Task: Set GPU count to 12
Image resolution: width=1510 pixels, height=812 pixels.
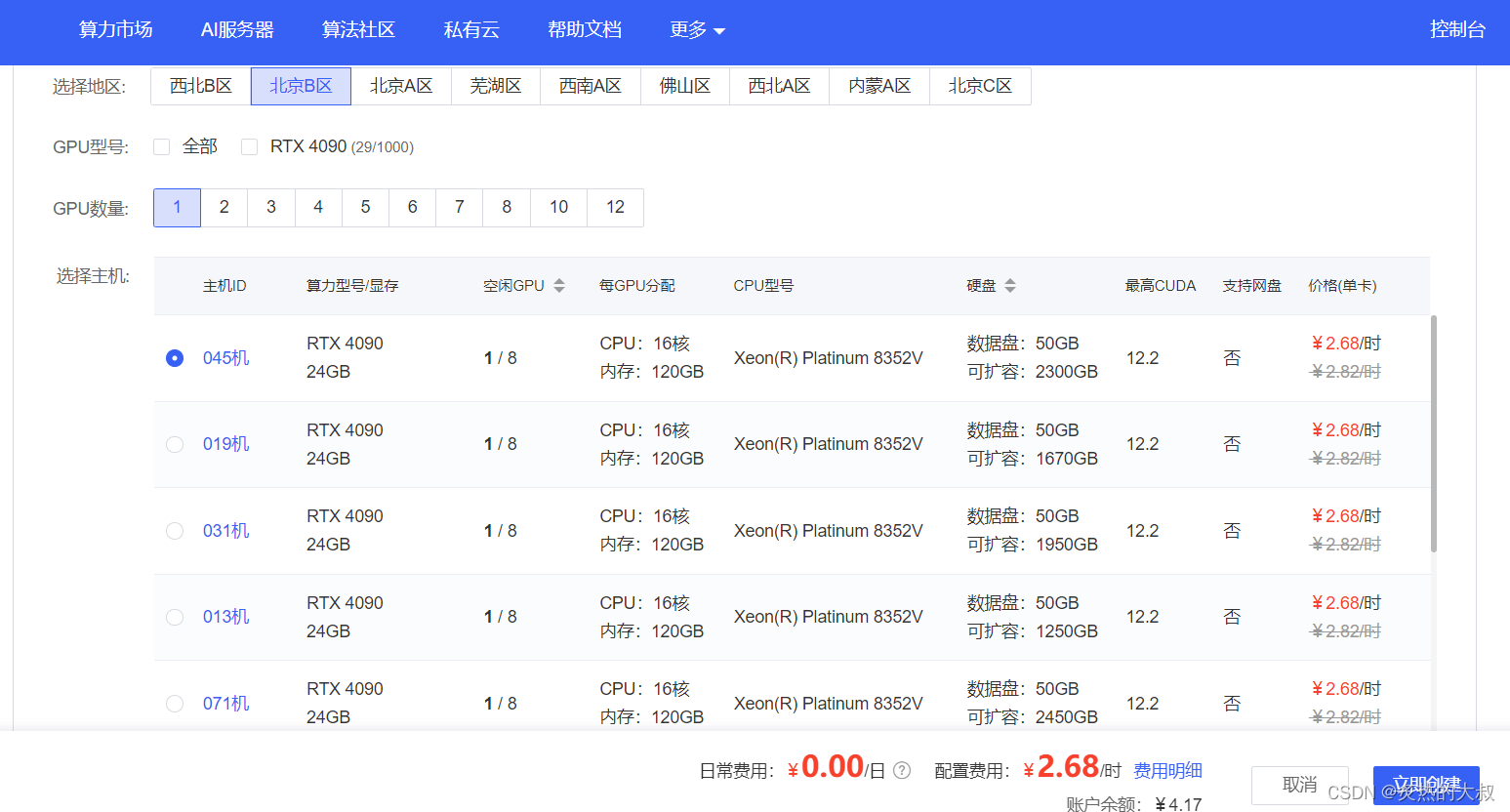Action: point(615,207)
